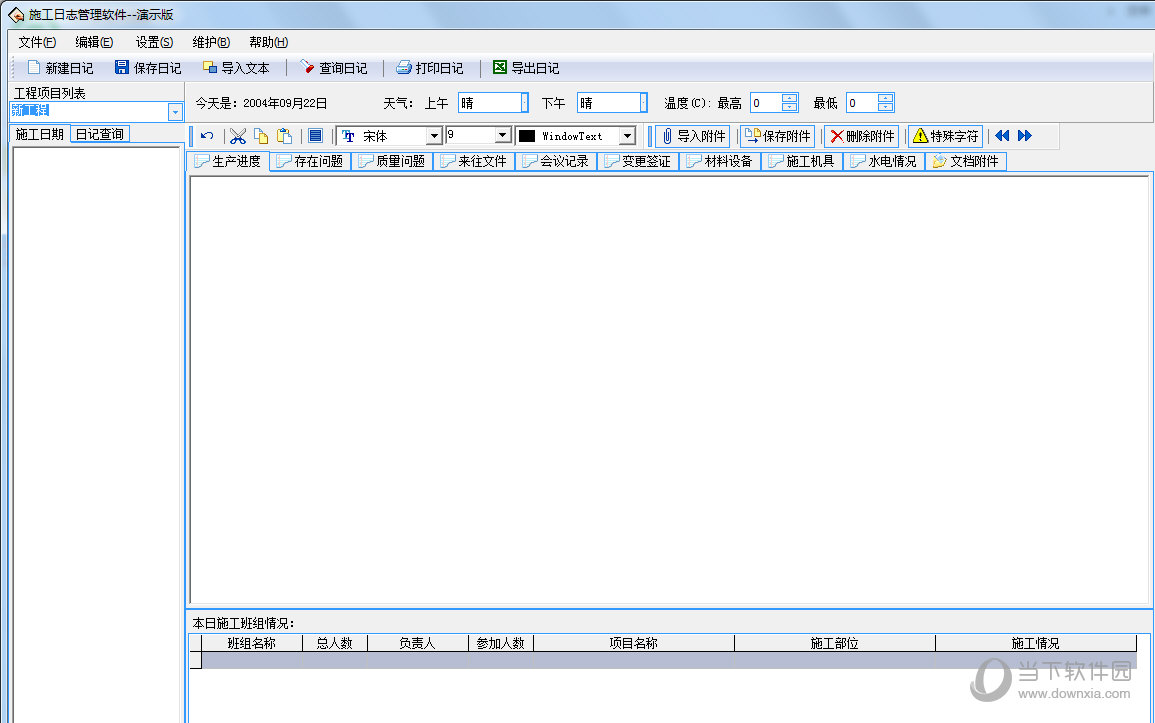Click the 施工部位 column header

coord(835,643)
